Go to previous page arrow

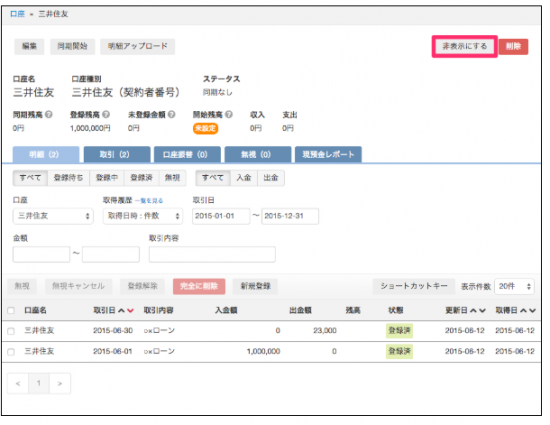click(18, 383)
